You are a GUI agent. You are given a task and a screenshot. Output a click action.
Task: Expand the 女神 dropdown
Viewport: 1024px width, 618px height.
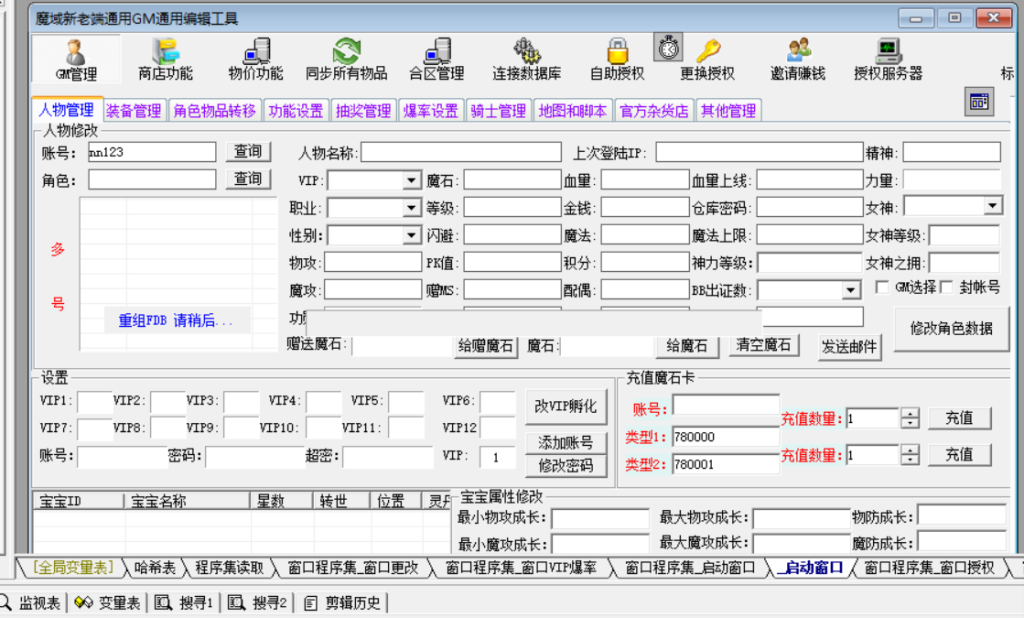pyautogui.click(x=993, y=206)
